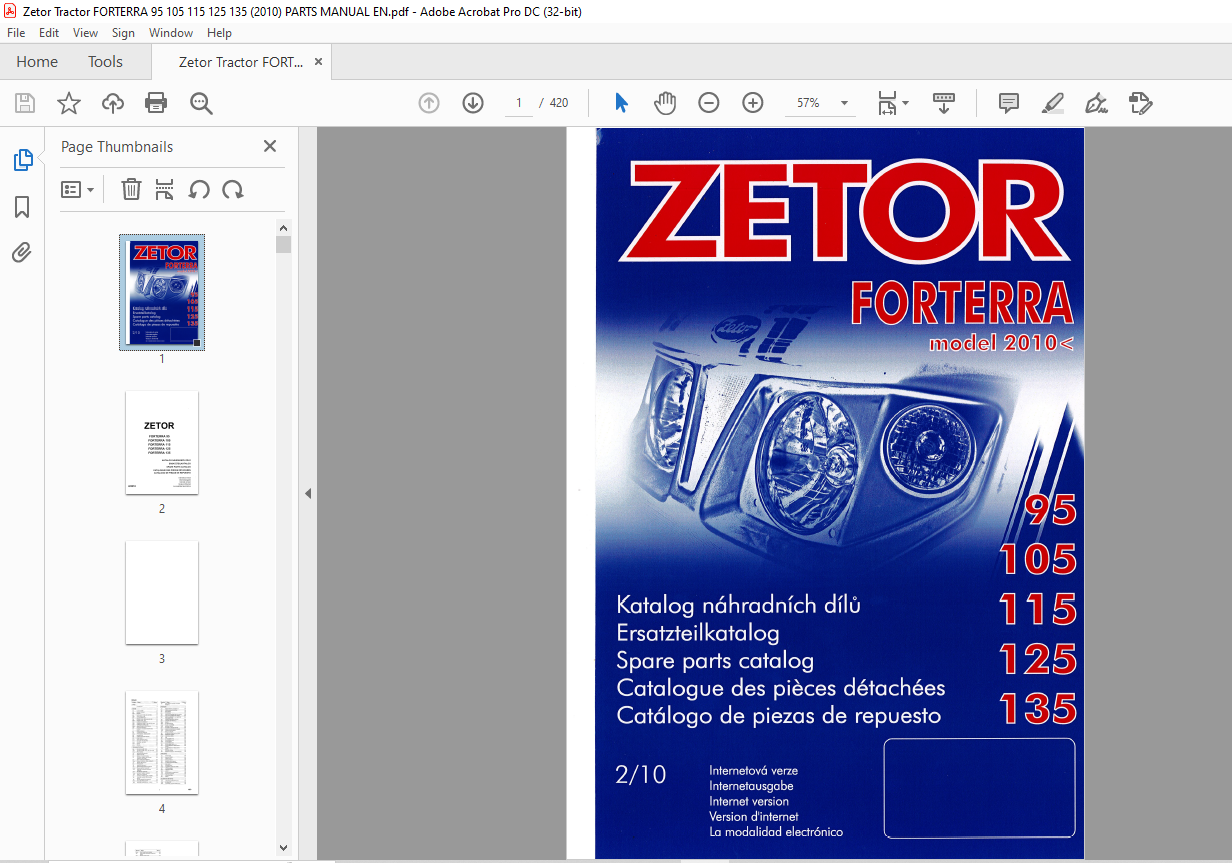Rotate page clockwise

tap(233, 189)
